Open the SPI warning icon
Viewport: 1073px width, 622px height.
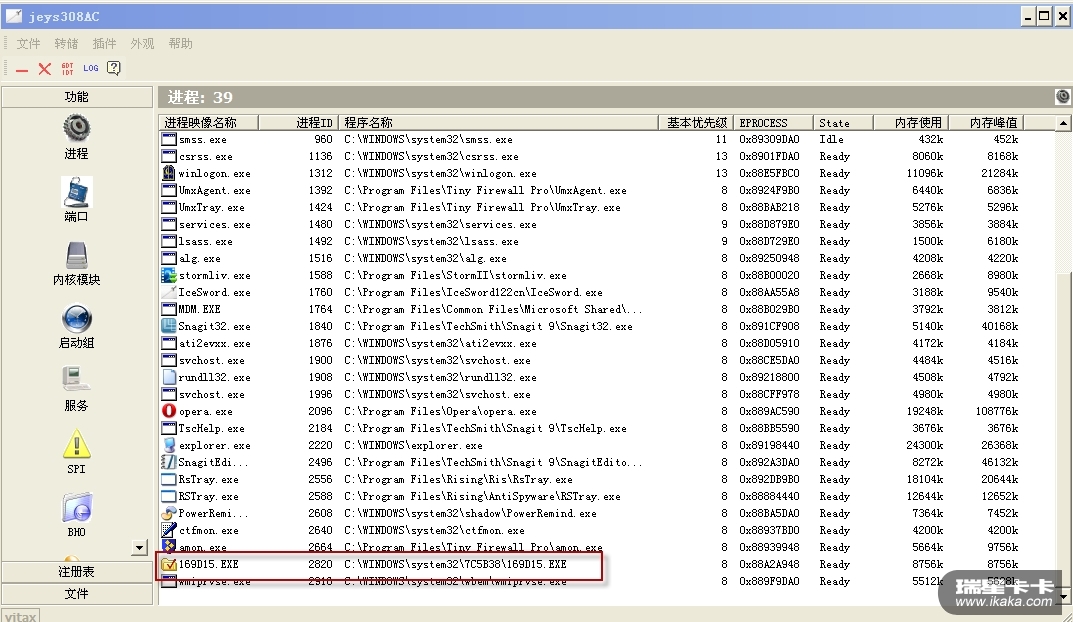pyautogui.click(x=77, y=444)
